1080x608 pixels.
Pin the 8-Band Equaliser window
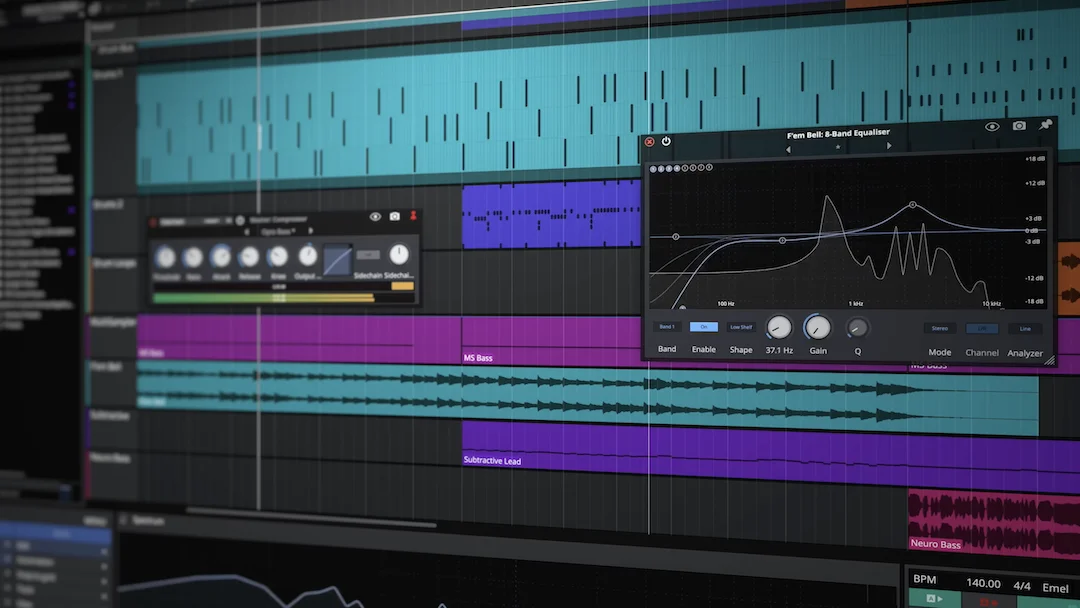pyautogui.click(x=1046, y=125)
